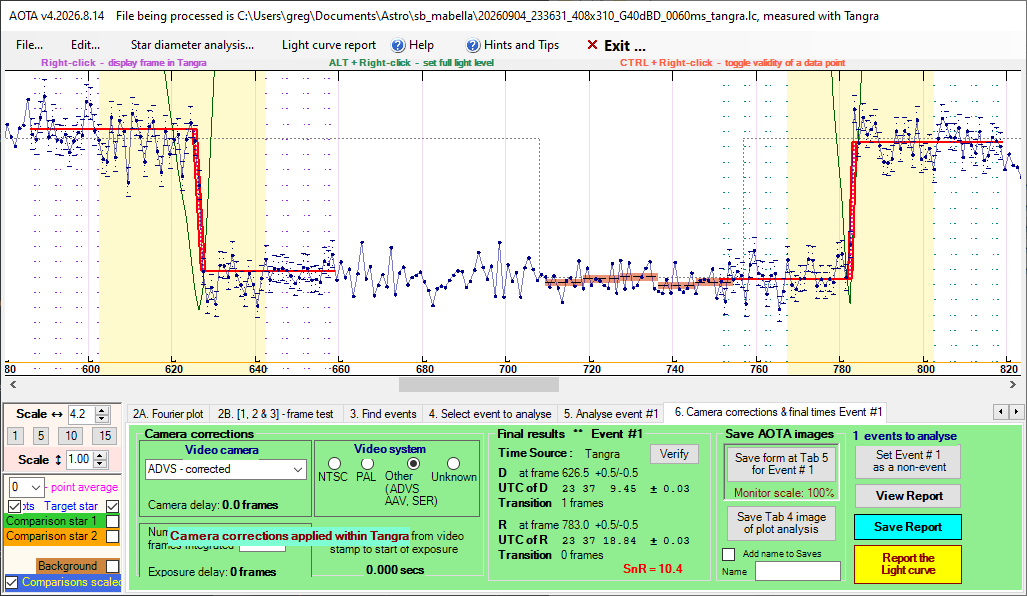Image resolution: width=1027 pixels, height=596 pixels.
Task: Click the red X Exit icon
Action: tap(592, 45)
